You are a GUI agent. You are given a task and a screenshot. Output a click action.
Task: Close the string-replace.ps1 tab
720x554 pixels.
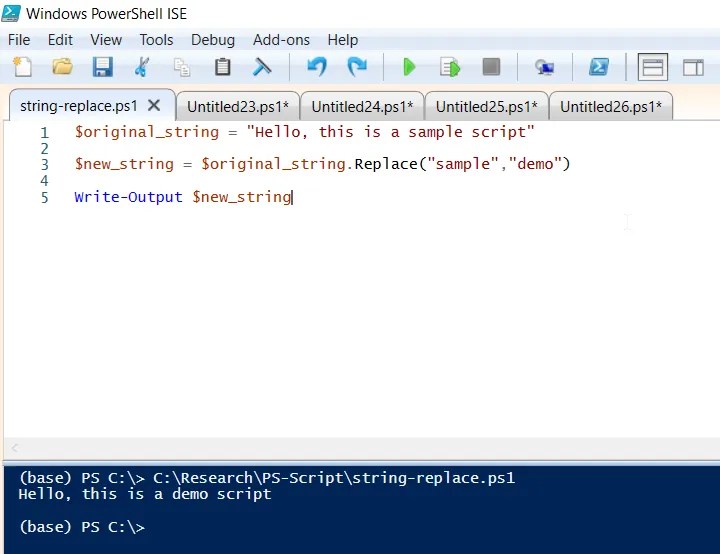coord(154,106)
